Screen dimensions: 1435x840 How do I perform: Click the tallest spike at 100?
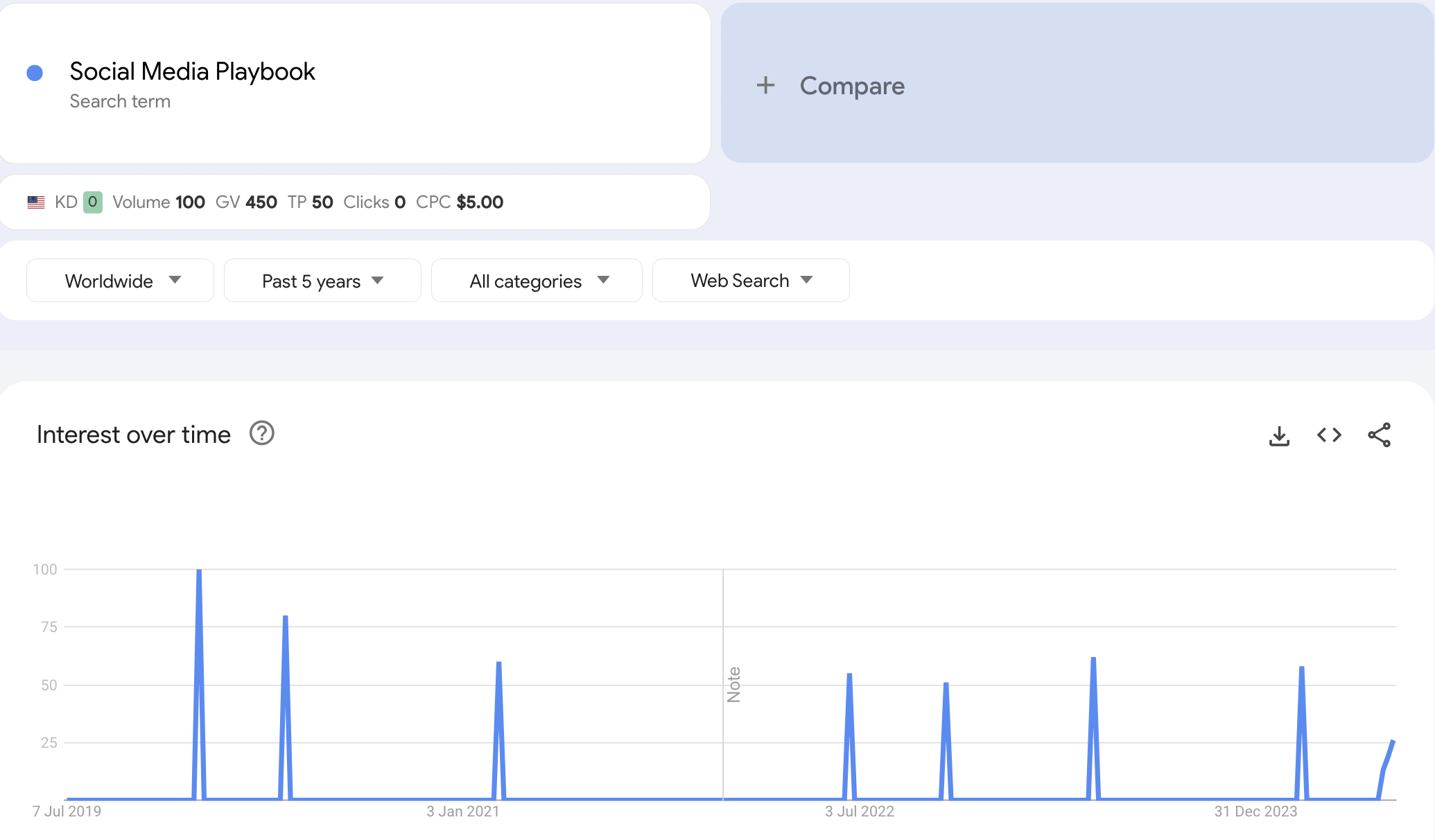tap(199, 575)
